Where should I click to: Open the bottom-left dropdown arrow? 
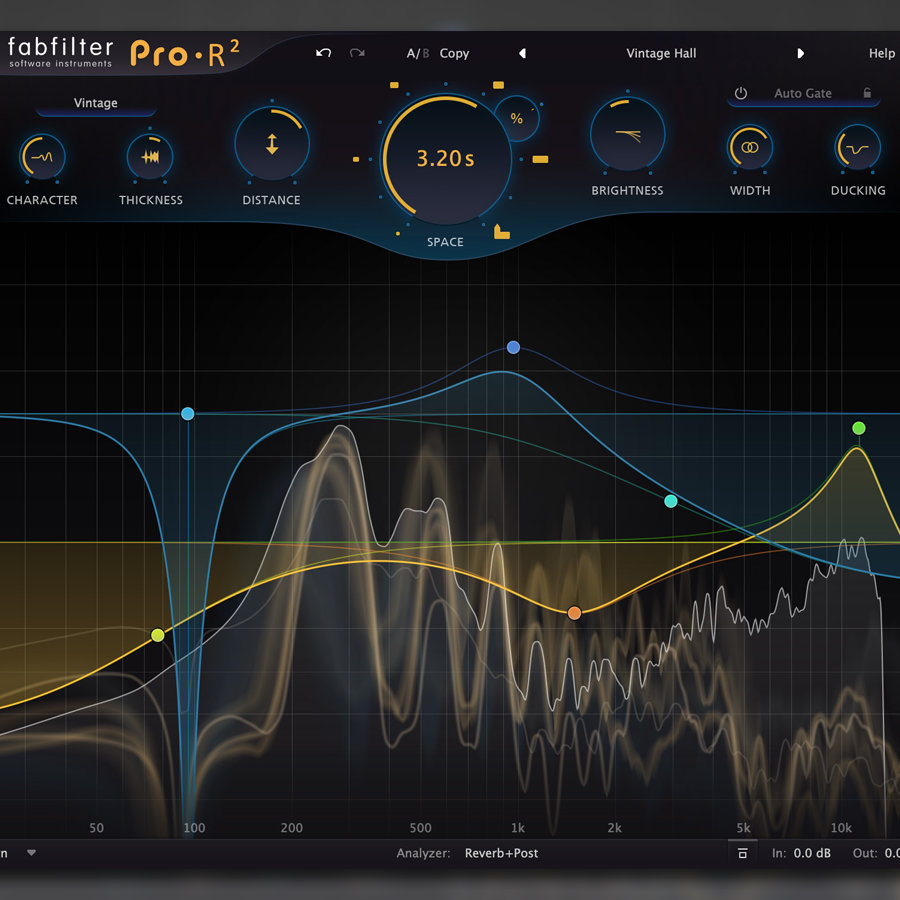point(32,853)
